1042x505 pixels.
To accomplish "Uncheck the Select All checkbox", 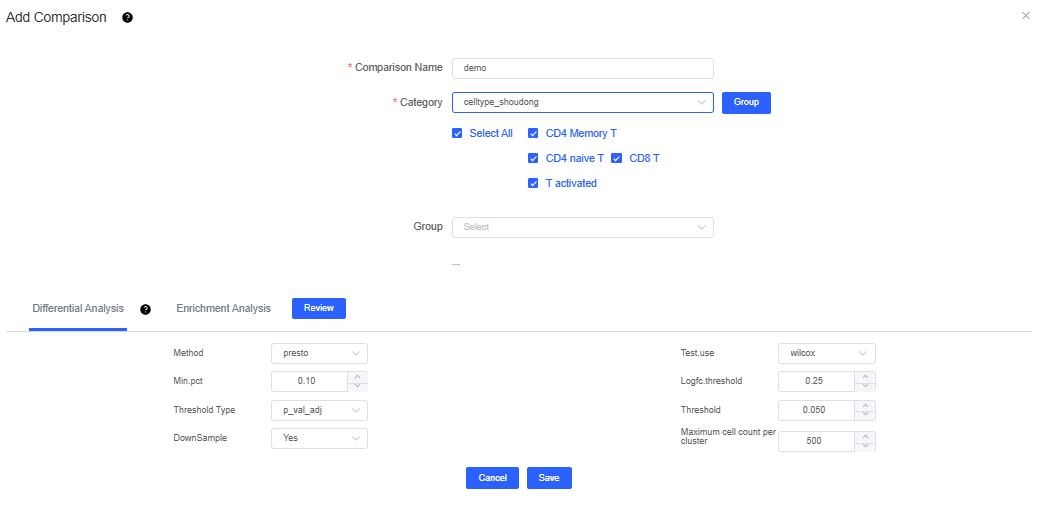I will (x=458, y=133).
